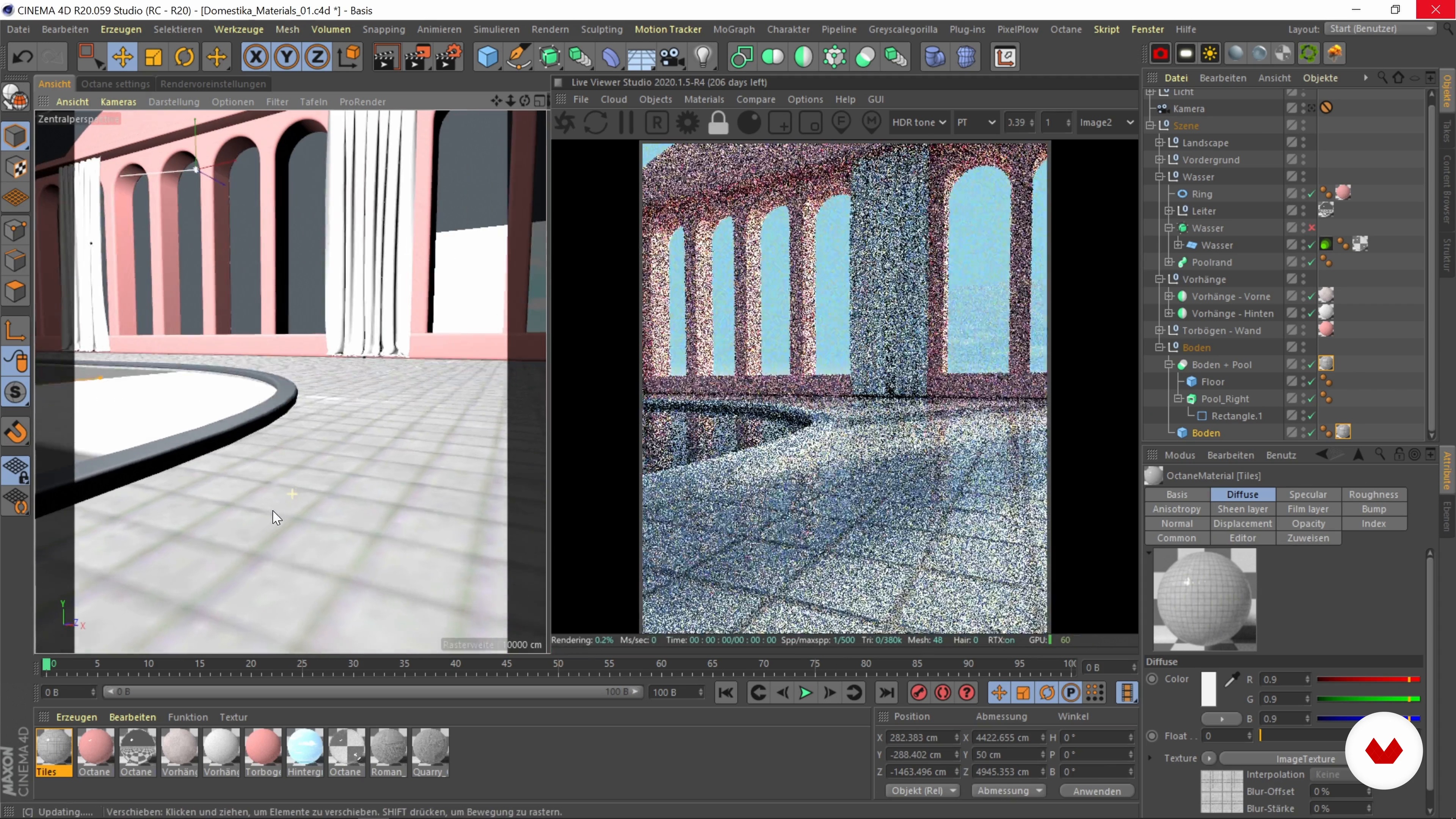
Task: Collapse the Vorhänge group
Action: pyautogui.click(x=1160, y=279)
